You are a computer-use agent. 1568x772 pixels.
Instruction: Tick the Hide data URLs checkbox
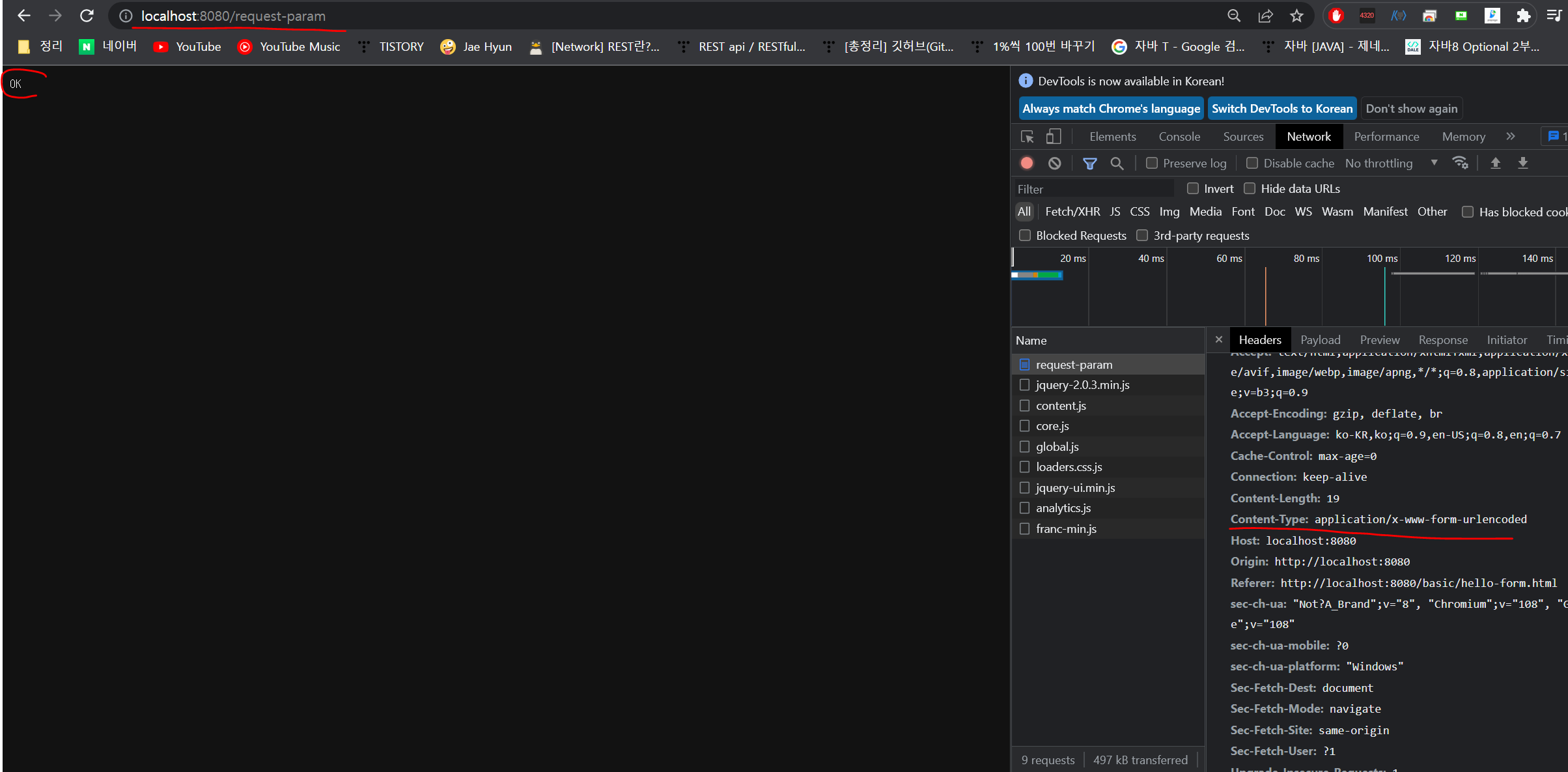coord(1250,189)
